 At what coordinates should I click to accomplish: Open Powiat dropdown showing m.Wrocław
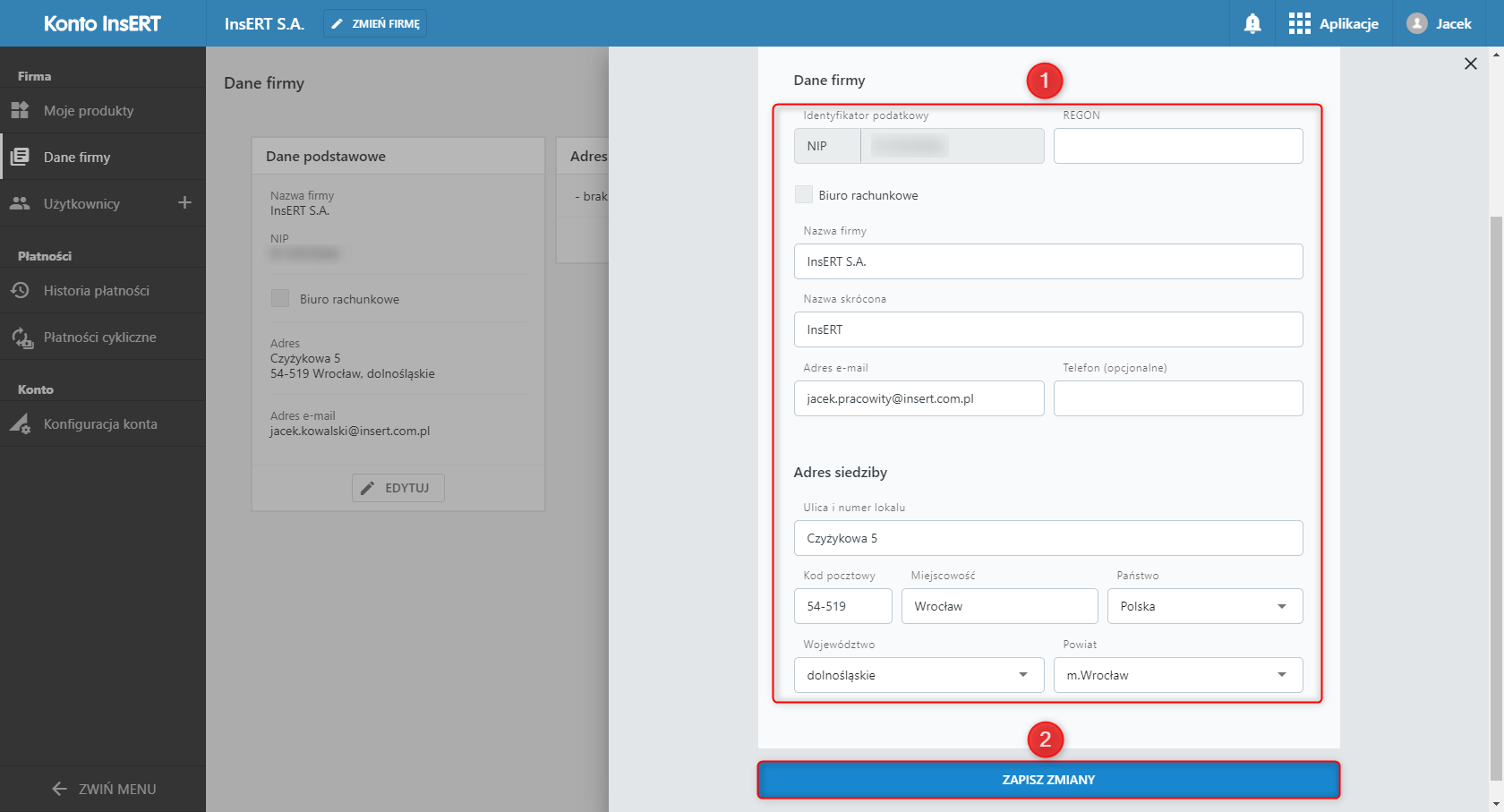pyautogui.click(x=1178, y=675)
